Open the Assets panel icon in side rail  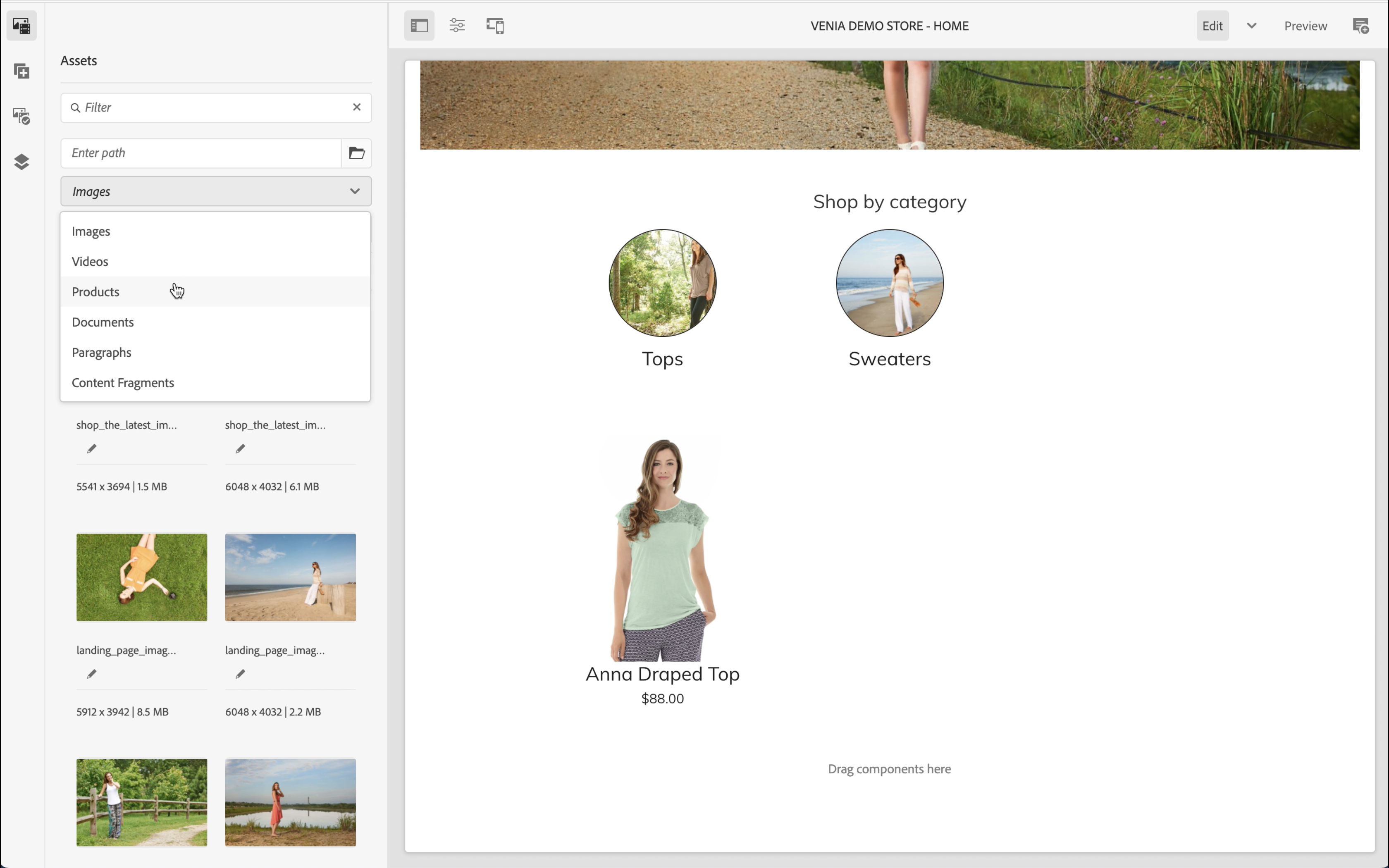point(21,26)
